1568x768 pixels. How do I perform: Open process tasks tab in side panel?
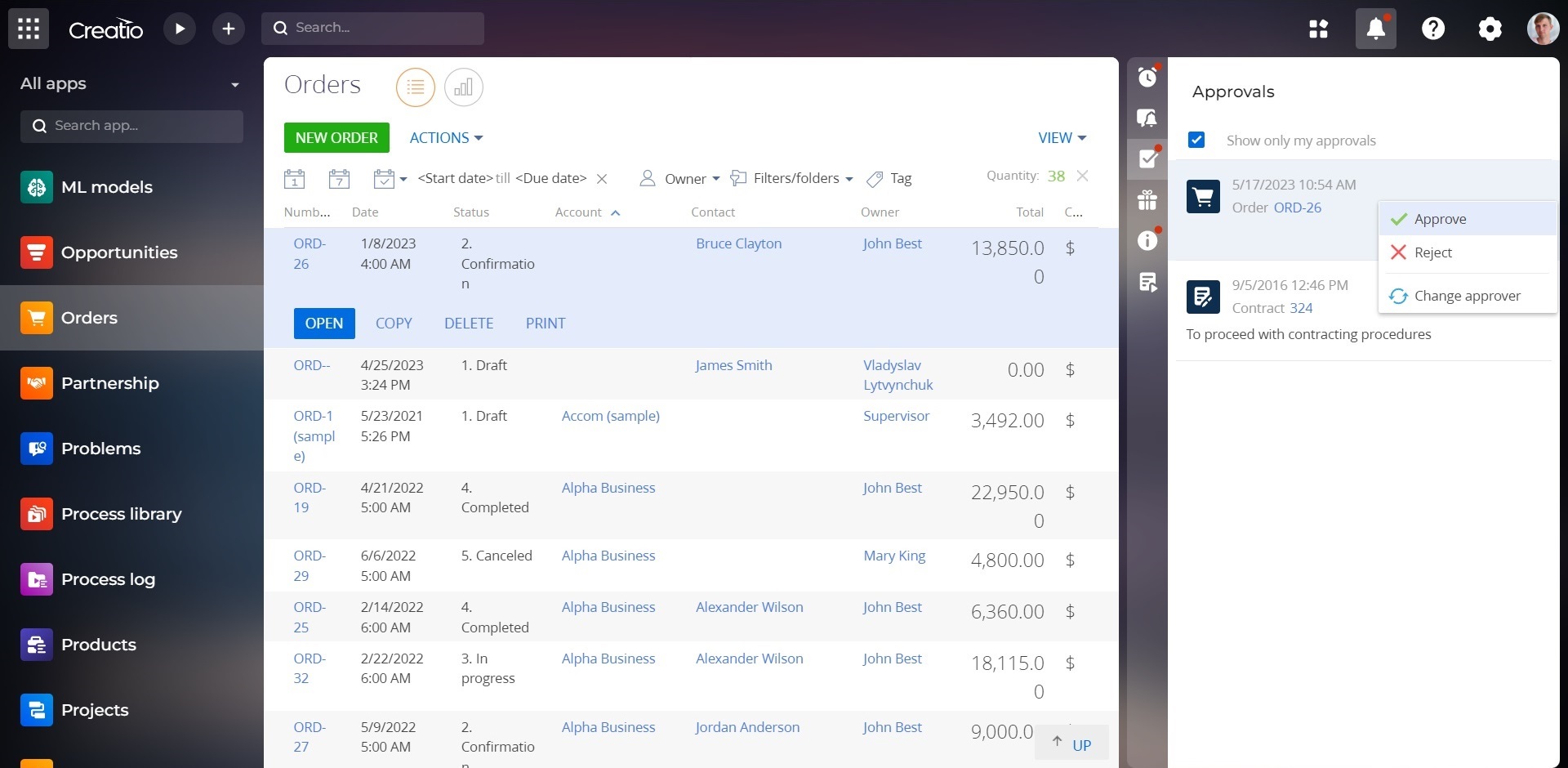1147,282
